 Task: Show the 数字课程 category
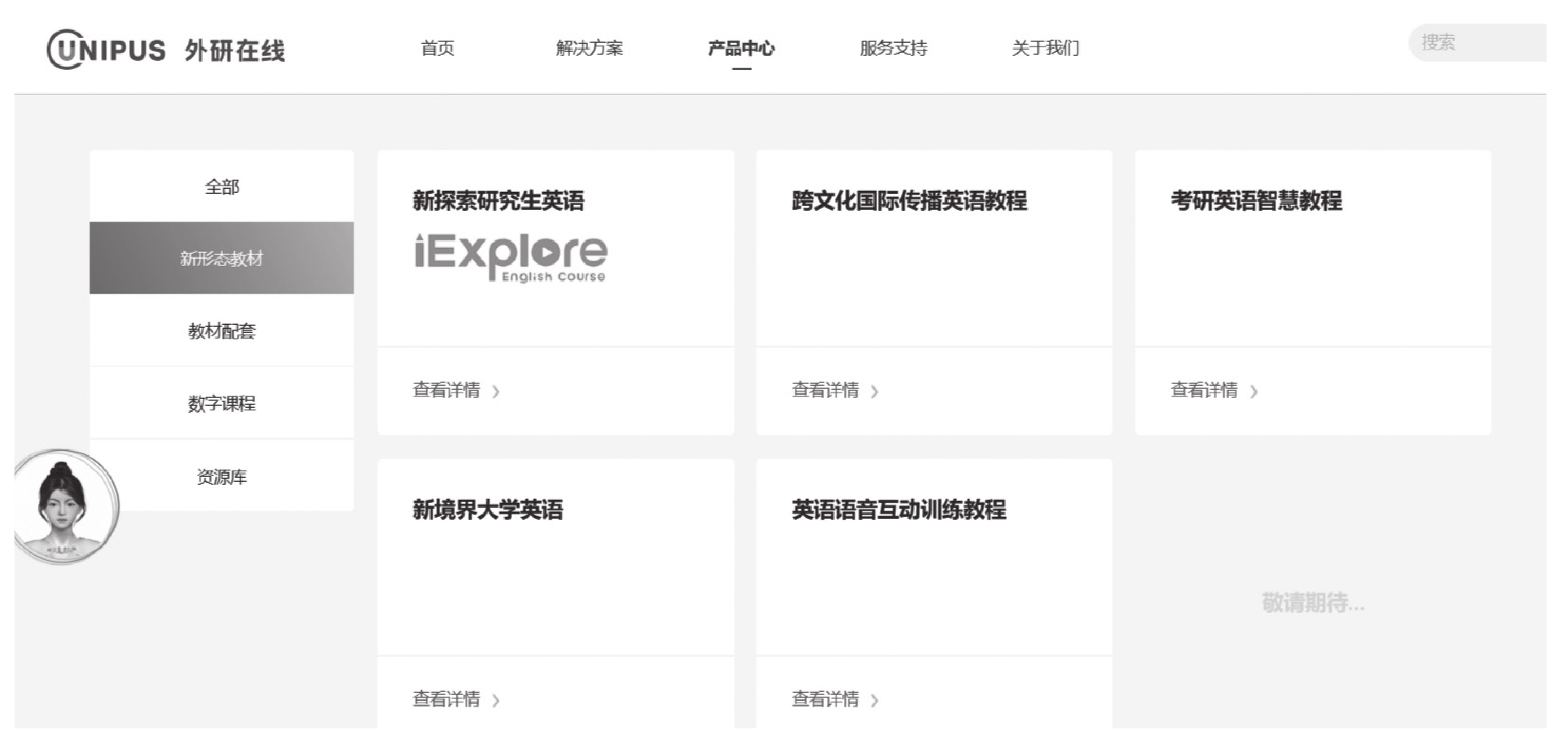[x=221, y=403]
